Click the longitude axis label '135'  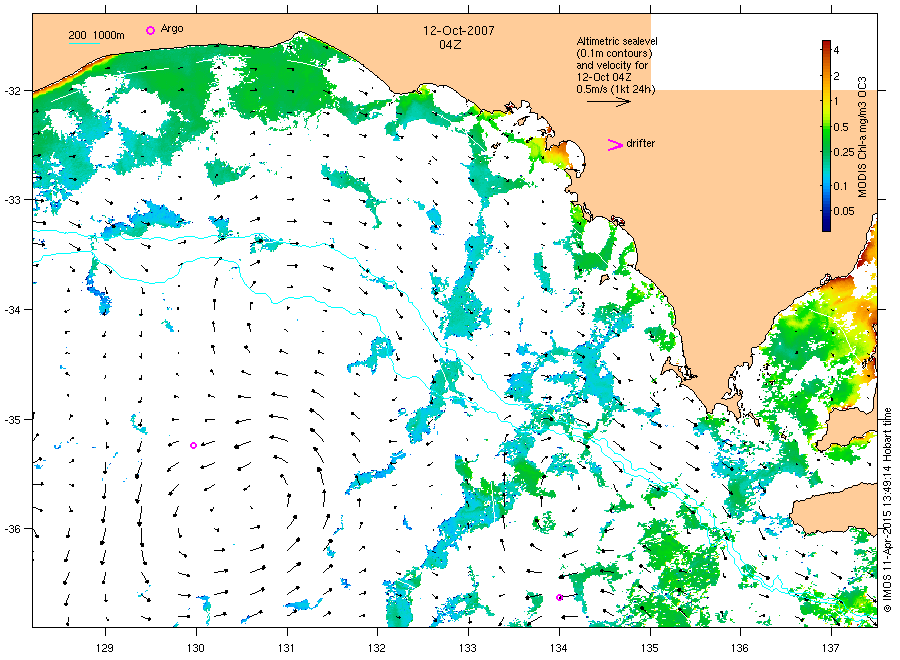tap(650, 648)
